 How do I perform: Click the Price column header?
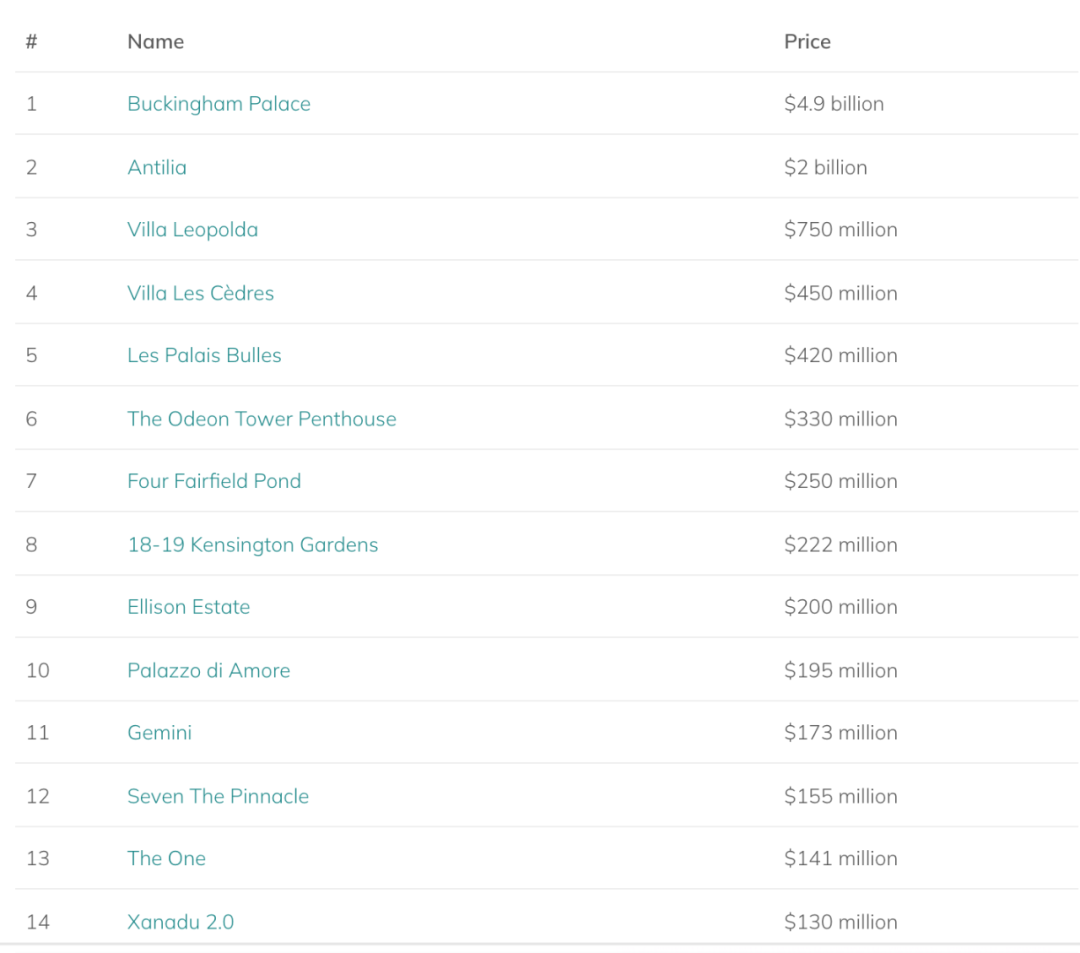tap(807, 42)
